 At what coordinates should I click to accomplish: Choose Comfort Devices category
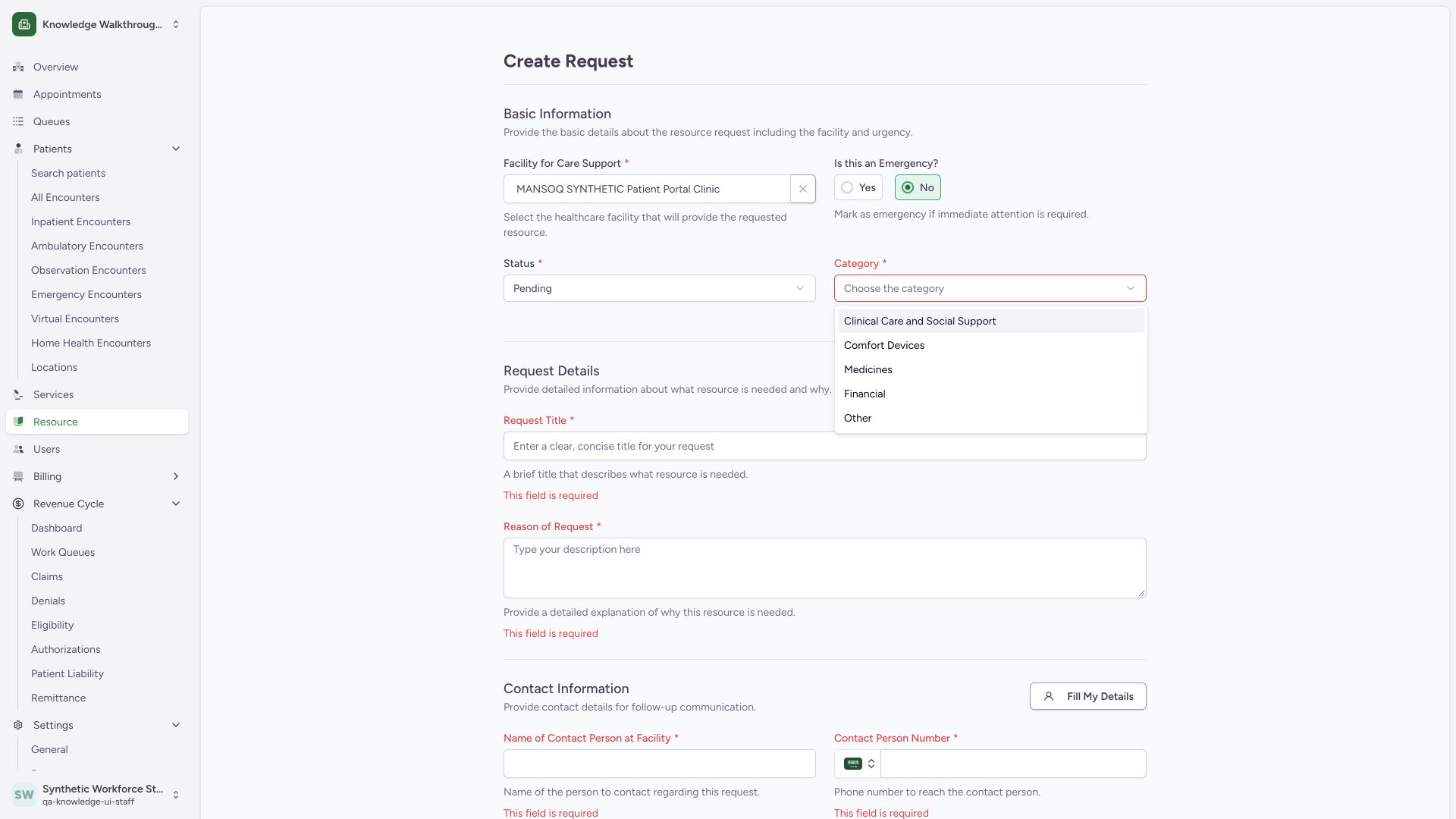click(991, 345)
